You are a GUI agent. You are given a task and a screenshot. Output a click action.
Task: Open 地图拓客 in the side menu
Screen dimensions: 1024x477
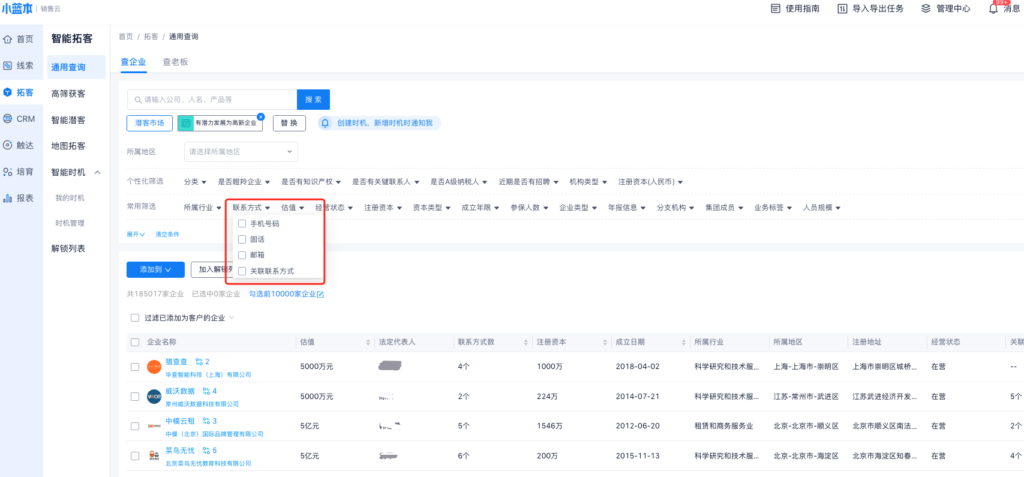click(x=68, y=146)
